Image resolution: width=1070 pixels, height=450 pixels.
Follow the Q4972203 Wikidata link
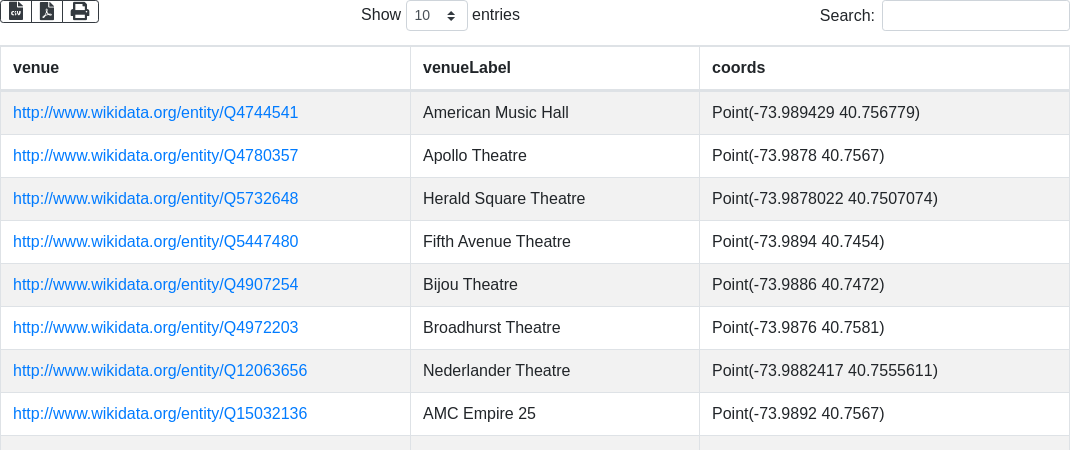click(x=155, y=328)
